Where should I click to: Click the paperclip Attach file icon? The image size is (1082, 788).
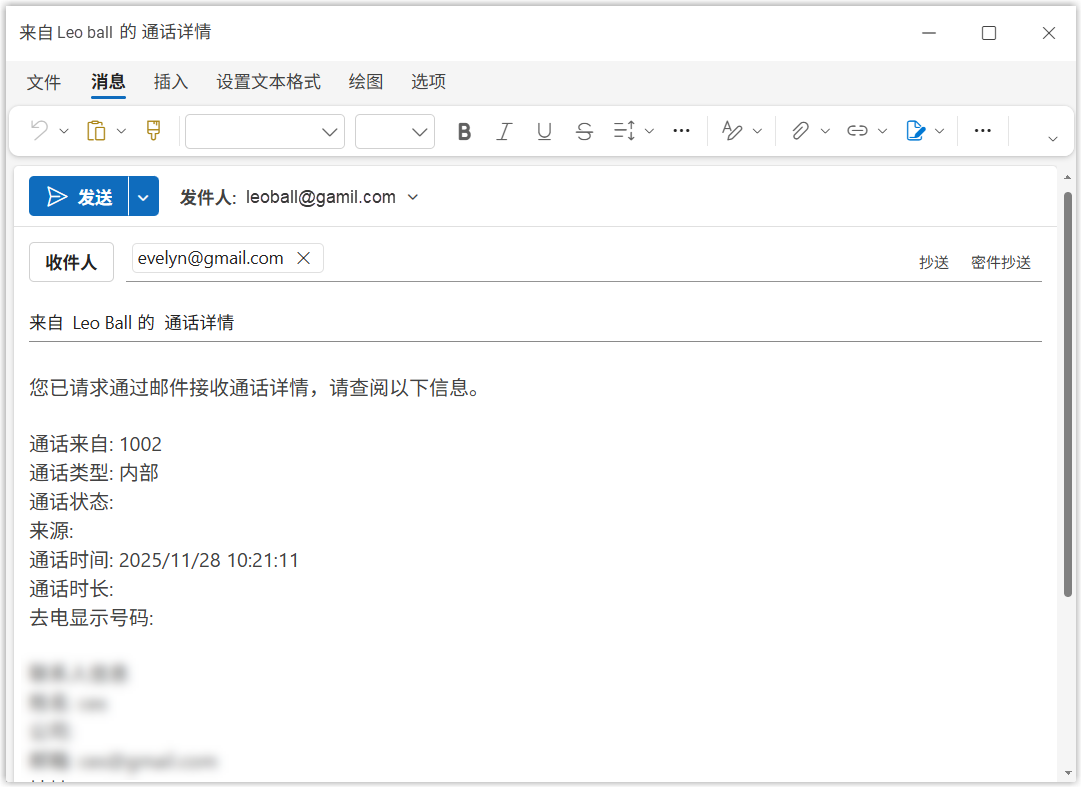tap(800, 131)
